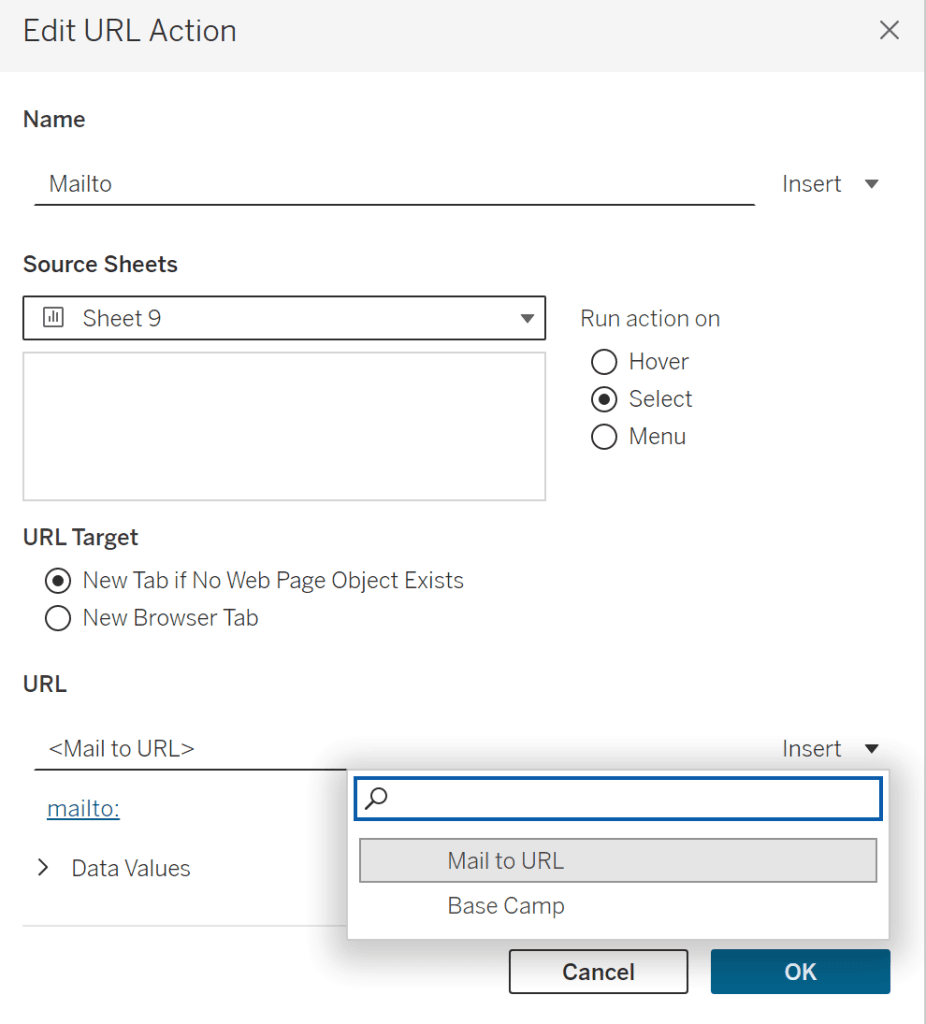This screenshot has width=926, height=1024.
Task: Follow the mailto: link
Action: (x=83, y=808)
